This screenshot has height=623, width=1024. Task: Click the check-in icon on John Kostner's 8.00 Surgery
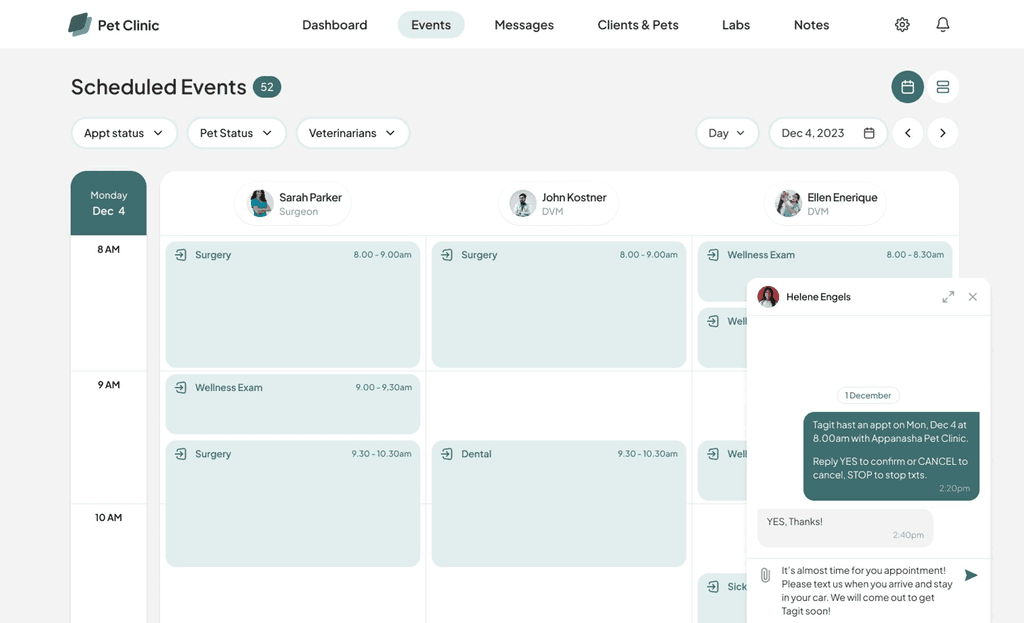point(447,255)
